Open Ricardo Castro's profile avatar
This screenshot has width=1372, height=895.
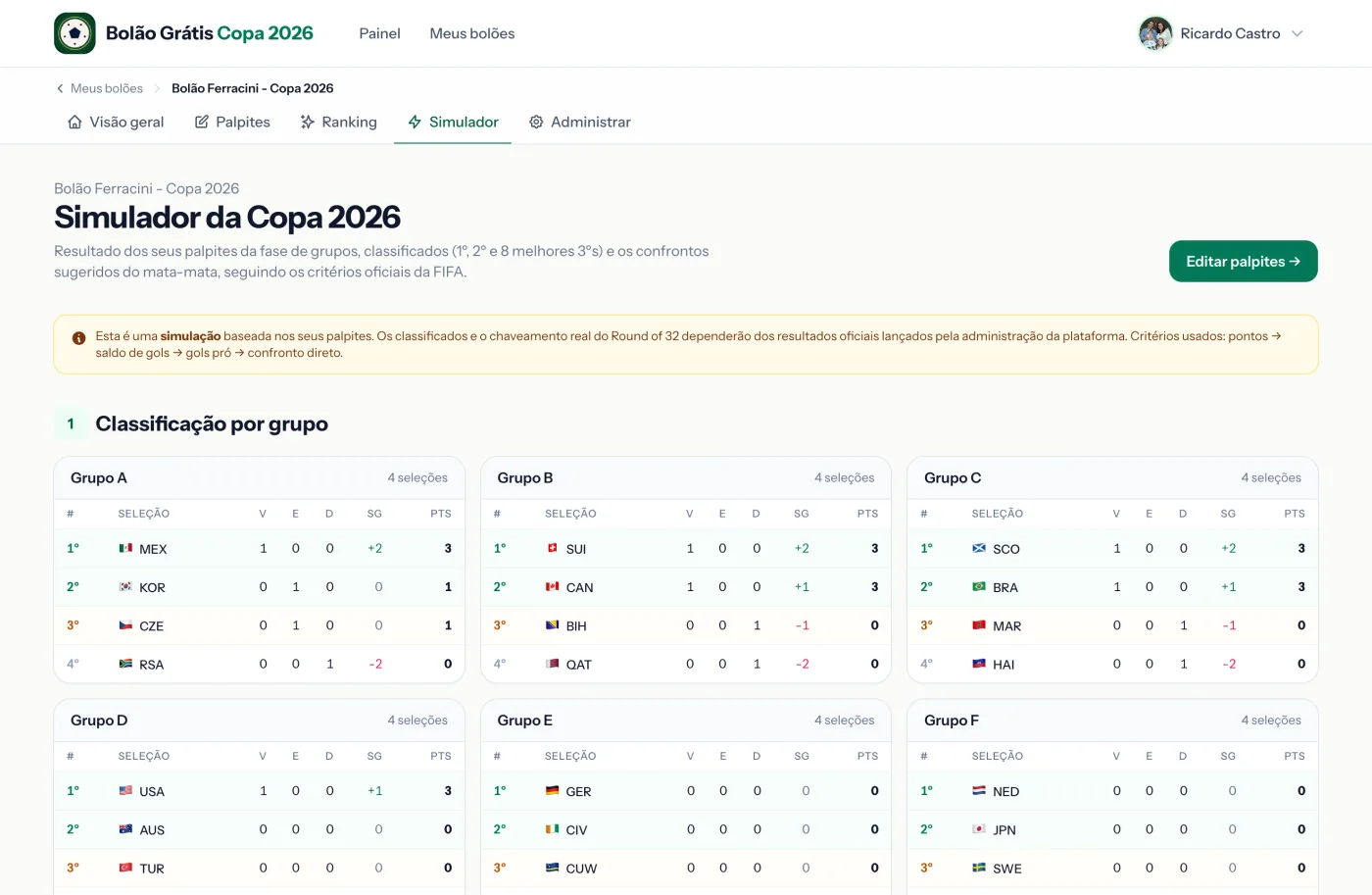(1155, 33)
